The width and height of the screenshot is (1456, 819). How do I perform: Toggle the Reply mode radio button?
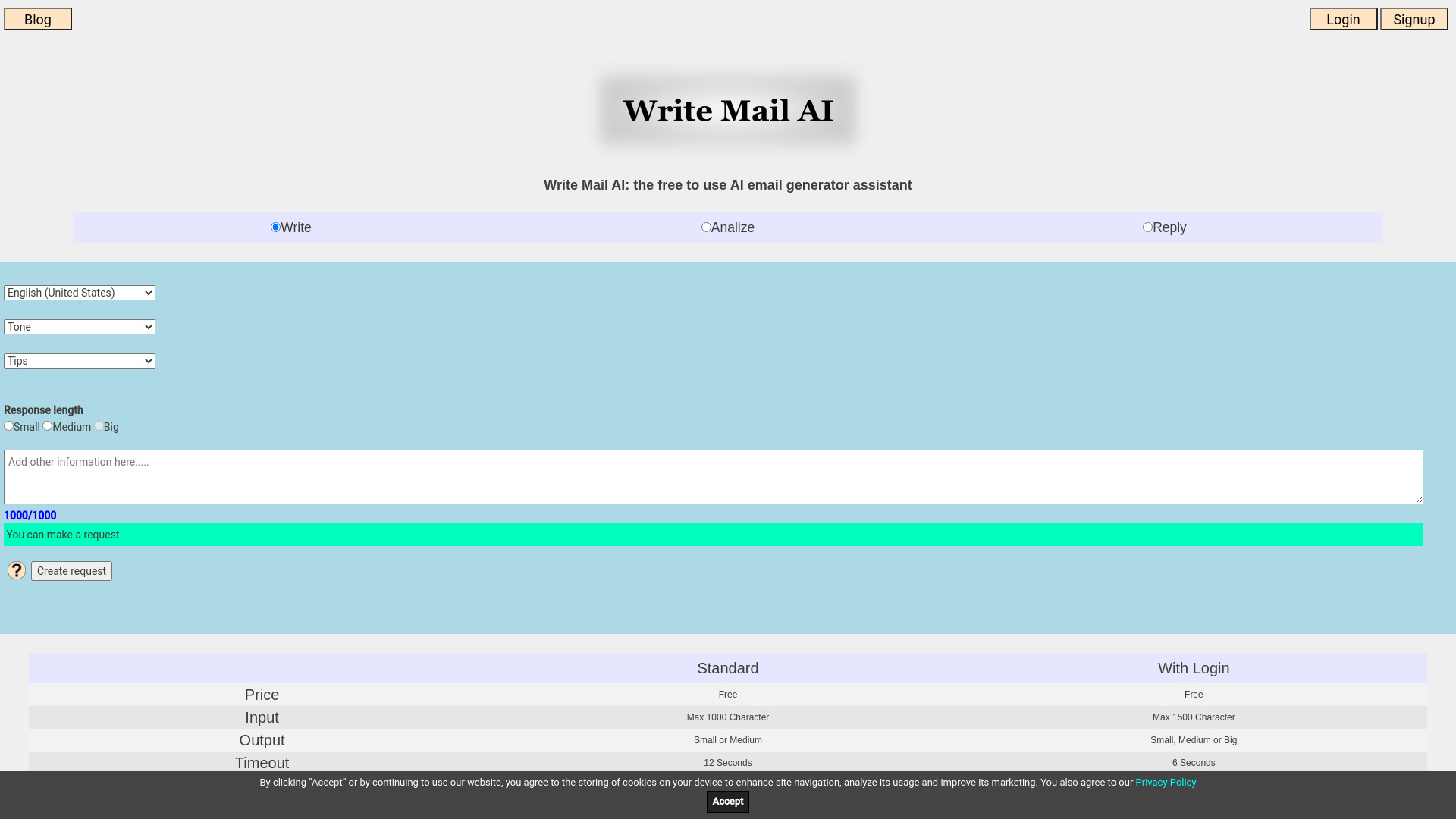click(1148, 227)
